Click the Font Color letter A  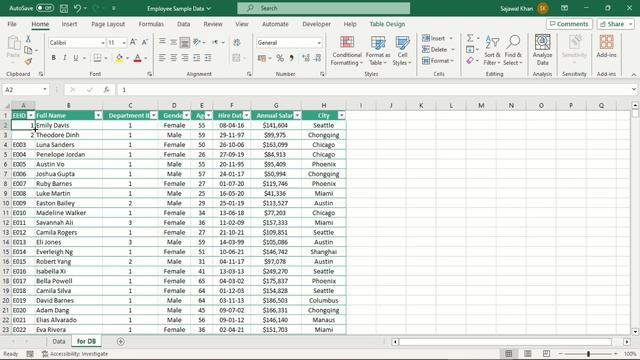pos(138,58)
